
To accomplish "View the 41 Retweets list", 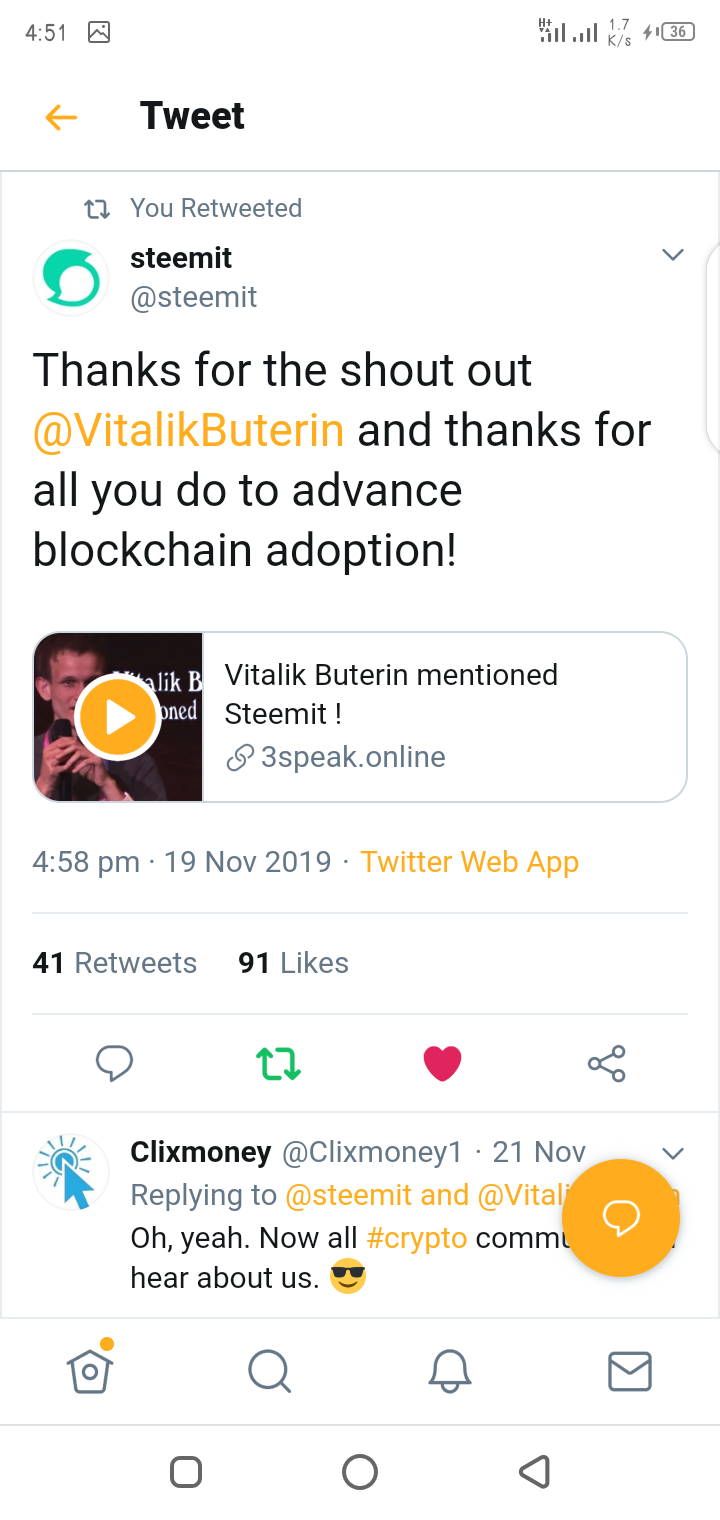I will [x=115, y=963].
